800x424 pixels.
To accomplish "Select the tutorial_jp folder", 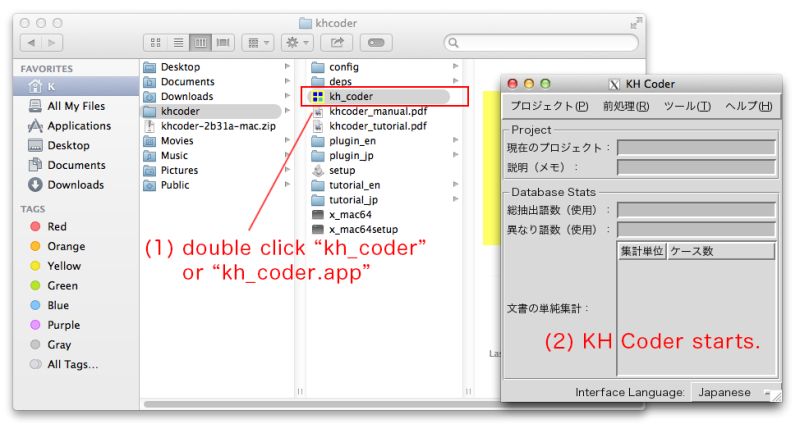I will [x=353, y=200].
